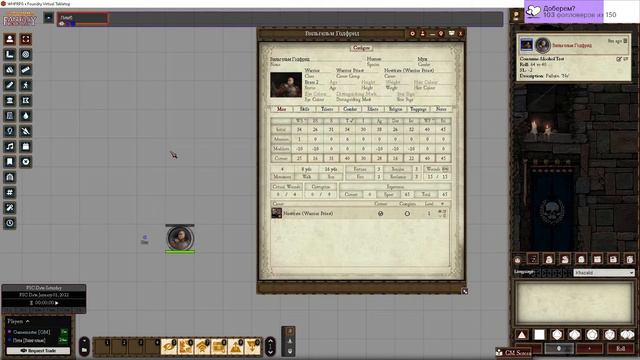Switch to the Effects tab

(373, 109)
